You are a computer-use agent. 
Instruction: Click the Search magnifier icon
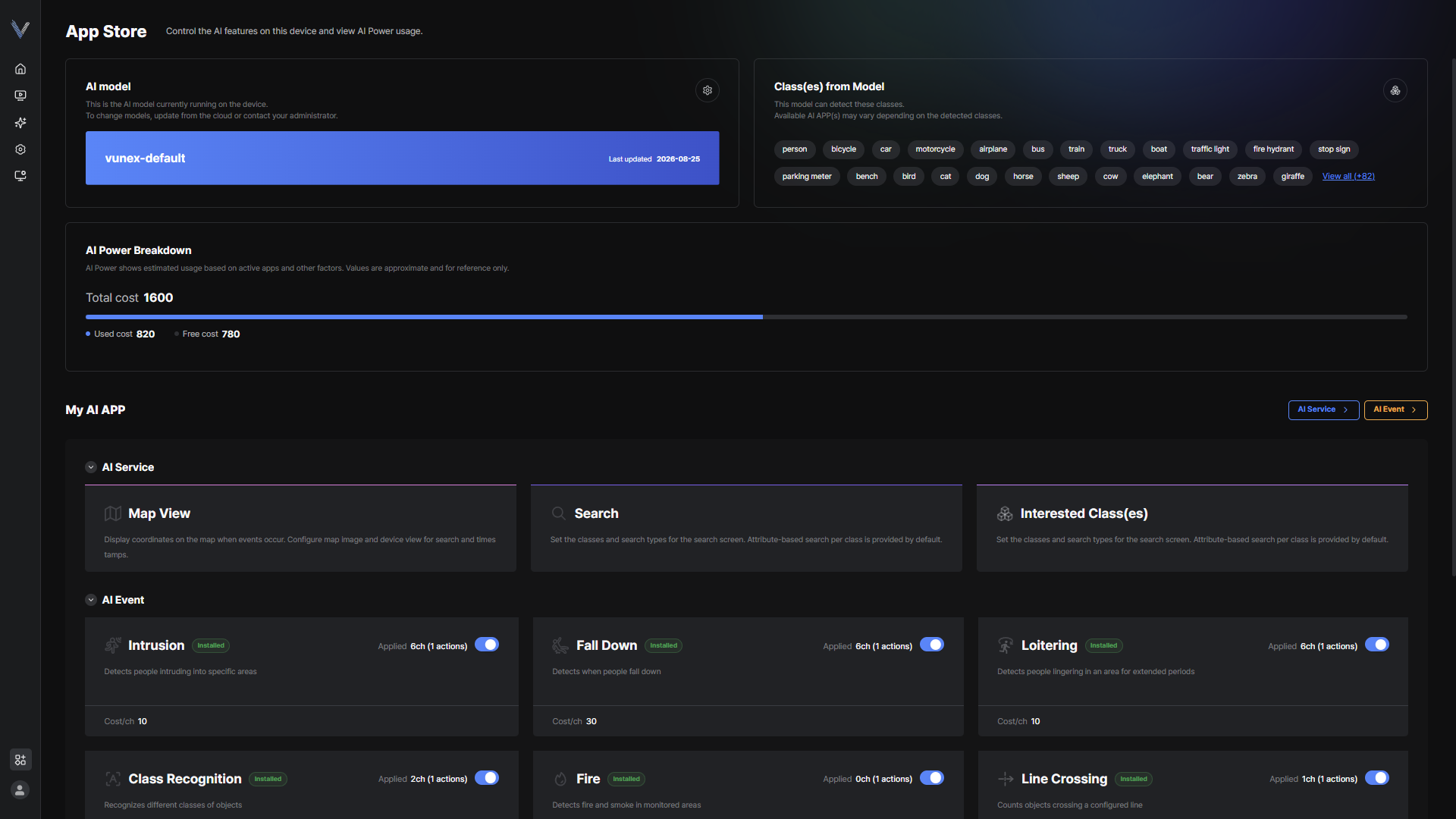[x=559, y=513]
